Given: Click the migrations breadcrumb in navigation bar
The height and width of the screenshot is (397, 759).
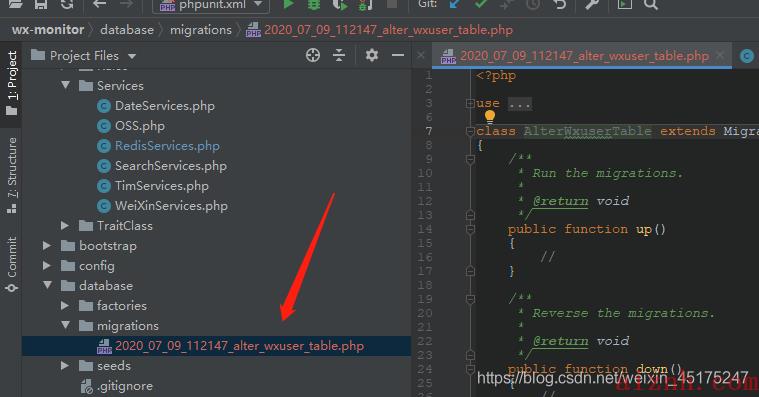Looking at the screenshot, I should [201, 30].
